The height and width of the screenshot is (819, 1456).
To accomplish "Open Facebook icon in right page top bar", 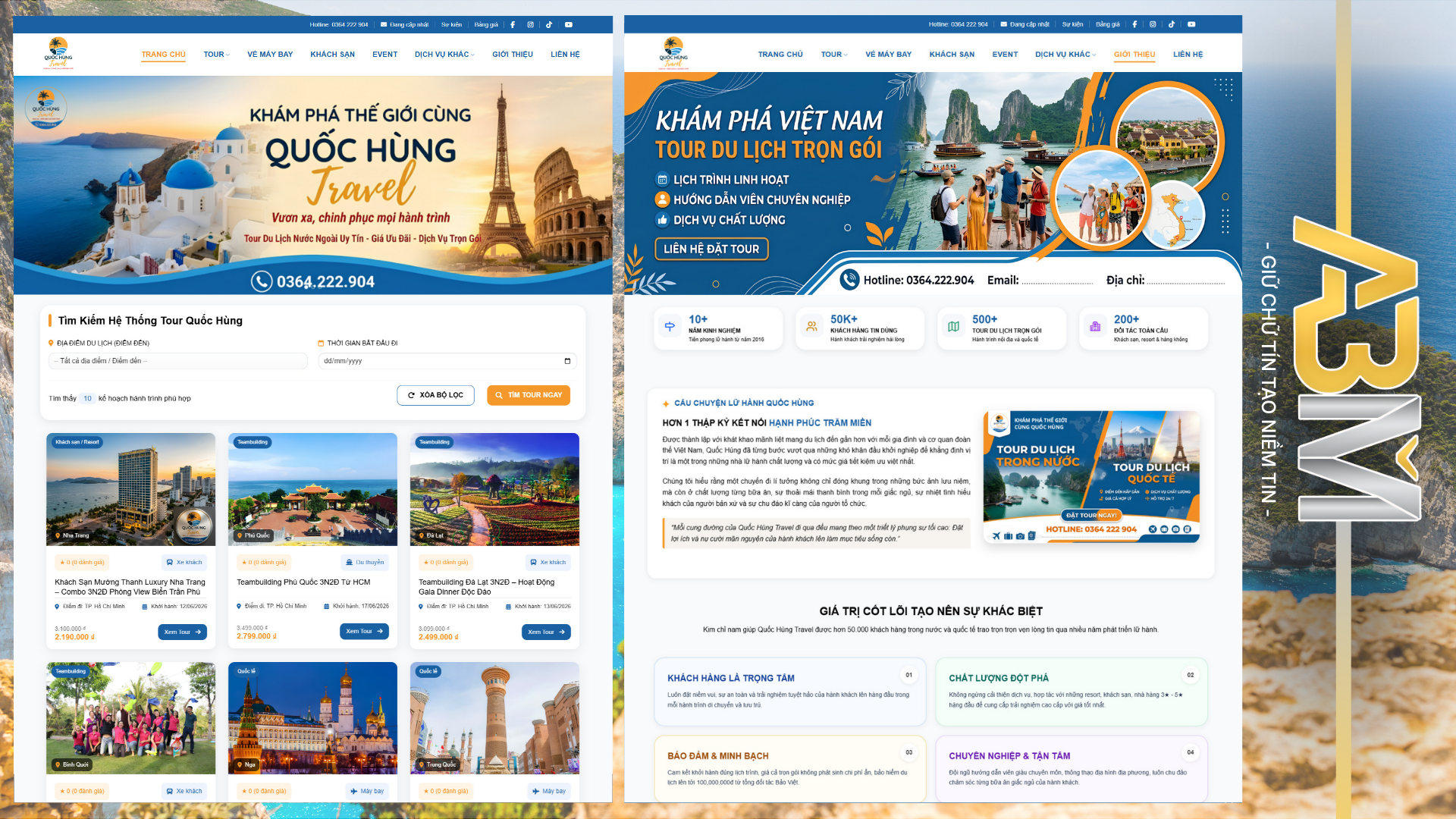I will click(x=1134, y=24).
